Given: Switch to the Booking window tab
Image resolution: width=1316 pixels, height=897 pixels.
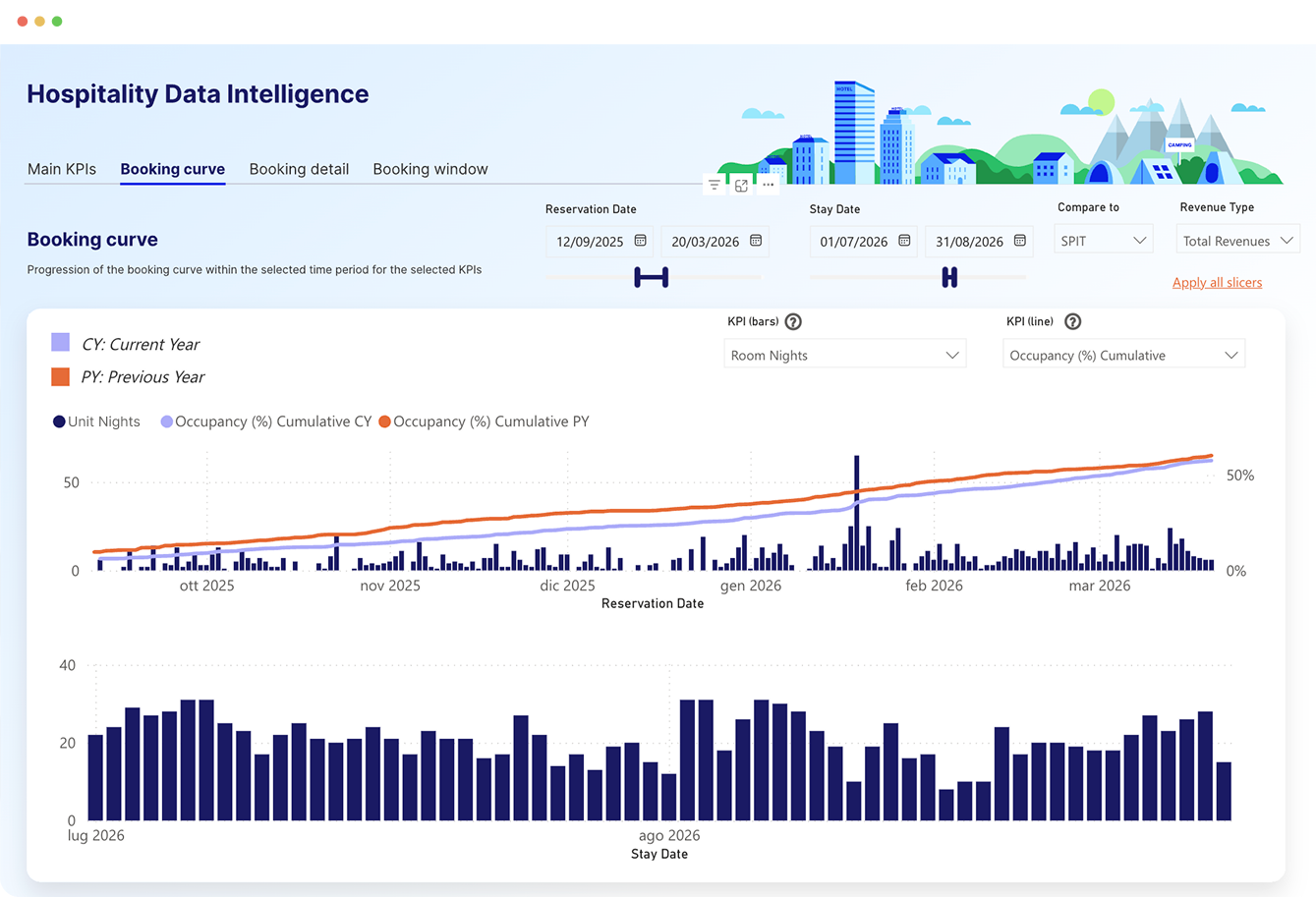Looking at the screenshot, I should pyautogui.click(x=430, y=169).
